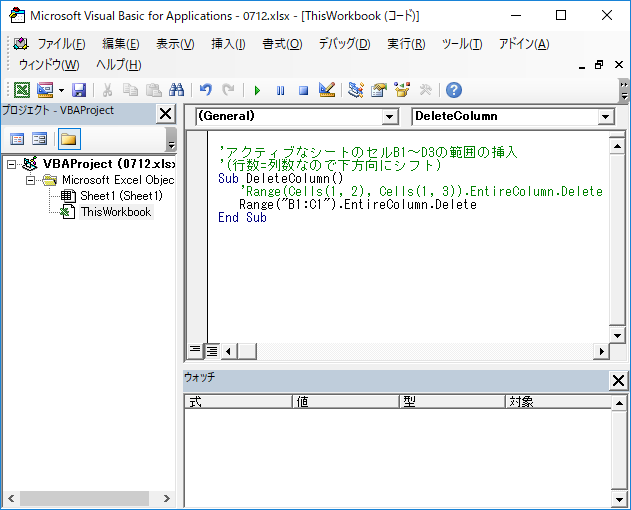Click the Reset stop icon

pos(304,90)
